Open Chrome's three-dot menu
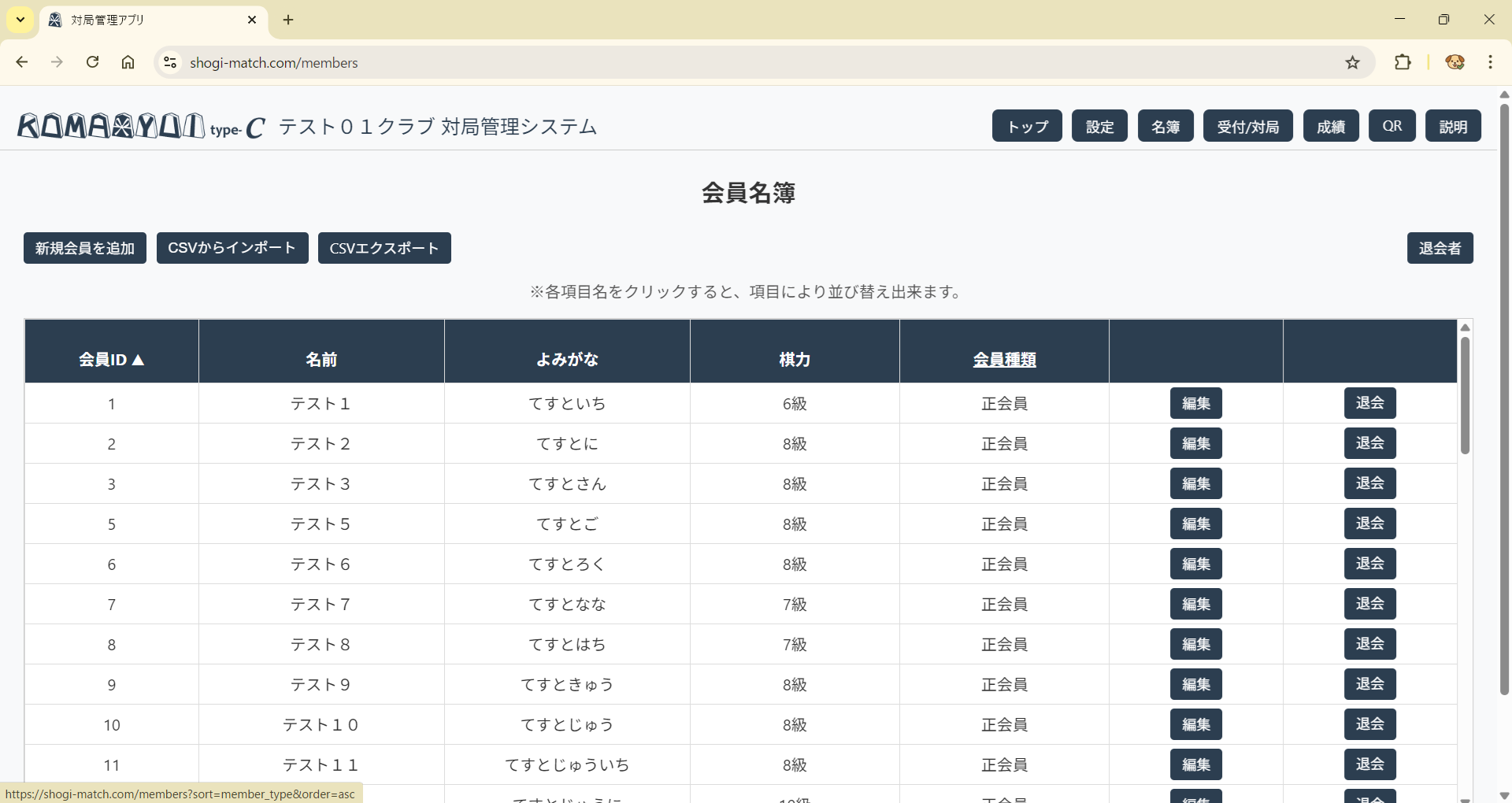 (1490, 62)
